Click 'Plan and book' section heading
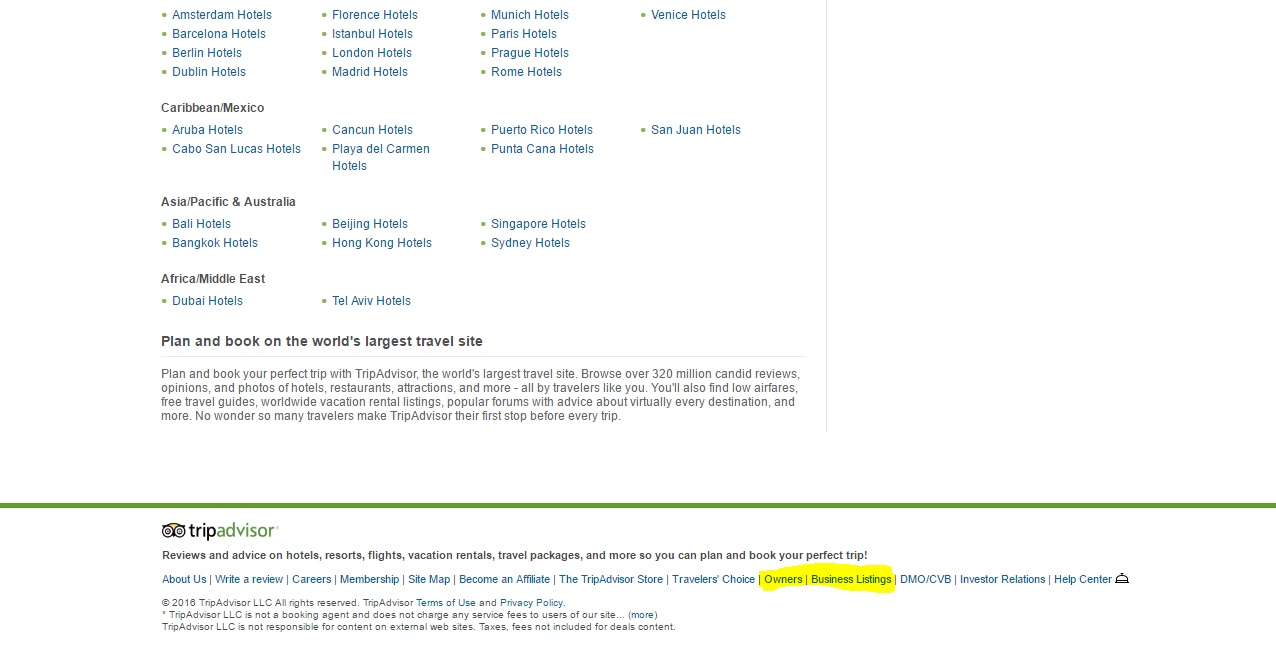Screen dimensions: 1276x657 pos(322,341)
